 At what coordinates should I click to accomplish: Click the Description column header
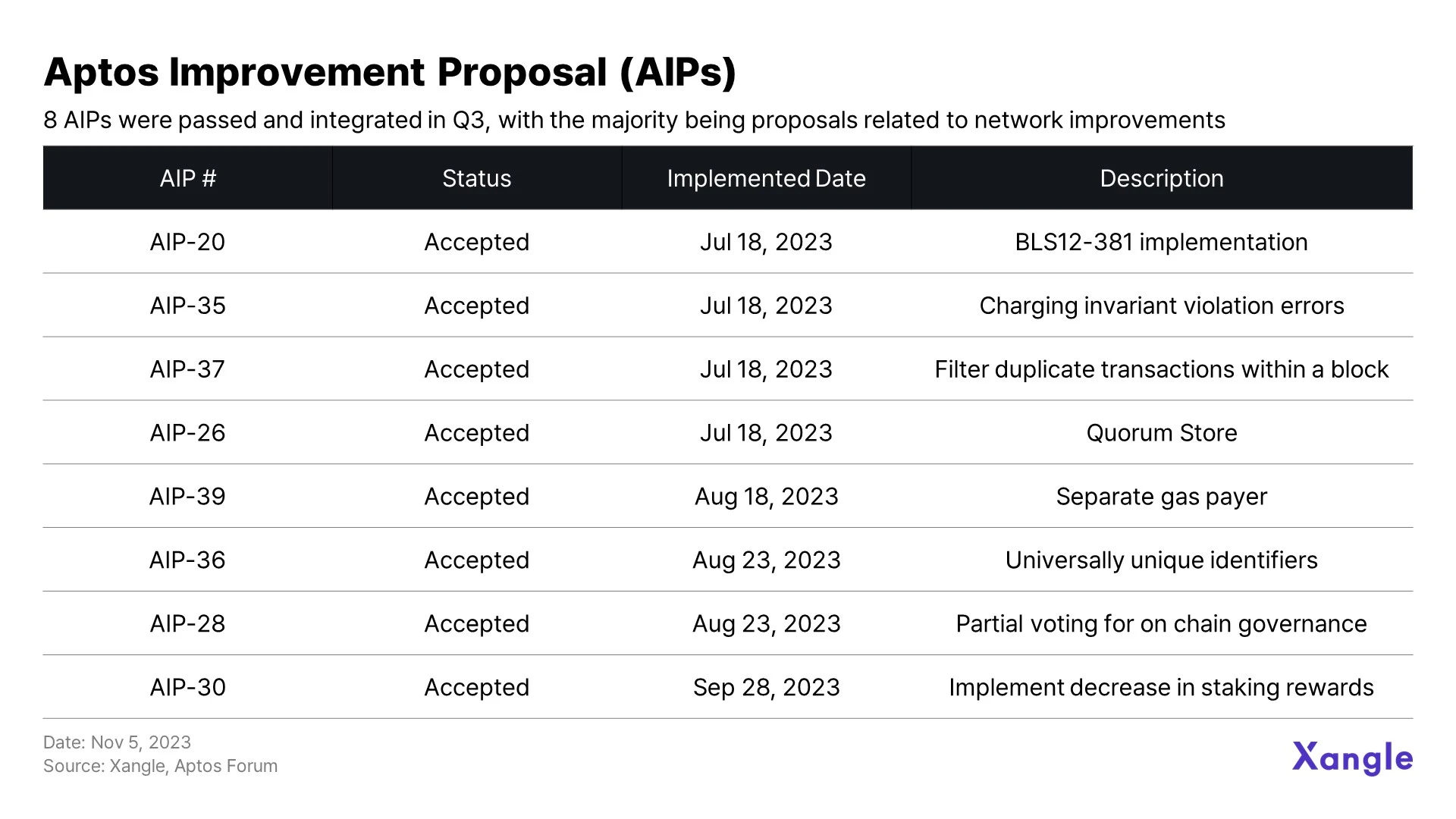tap(1161, 178)
